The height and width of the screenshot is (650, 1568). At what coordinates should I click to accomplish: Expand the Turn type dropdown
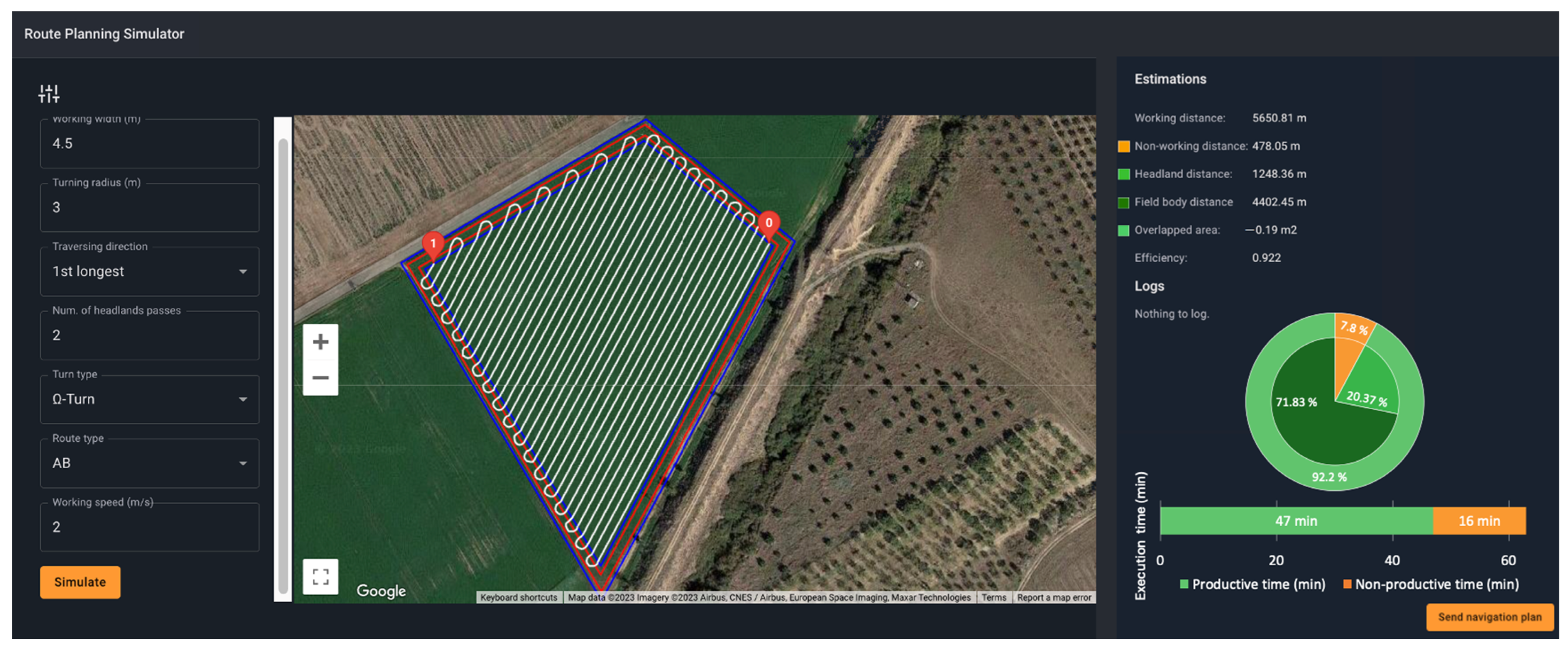[149, 399]
